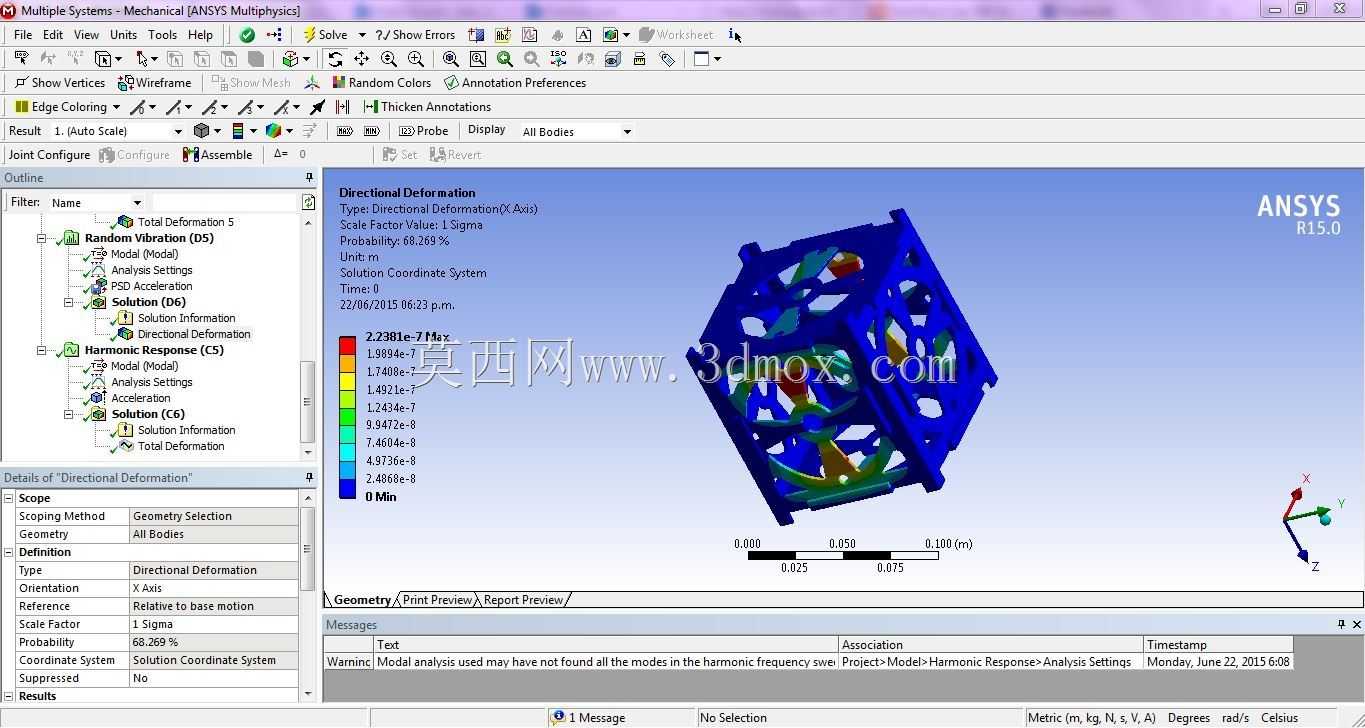
Task: Open the Filter Name dropdown
Action: point(137,202)
